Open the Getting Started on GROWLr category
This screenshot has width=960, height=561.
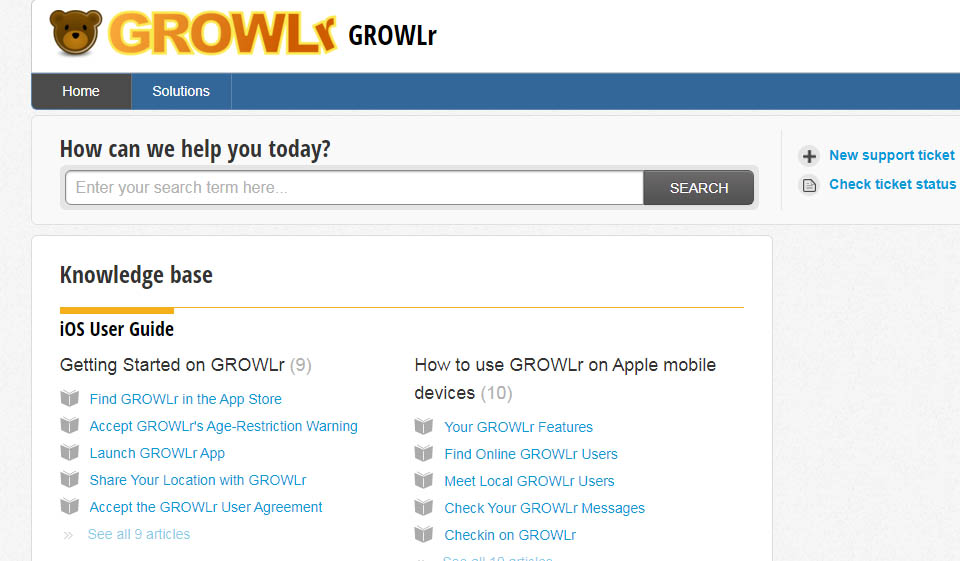click(x=172, y=365)
